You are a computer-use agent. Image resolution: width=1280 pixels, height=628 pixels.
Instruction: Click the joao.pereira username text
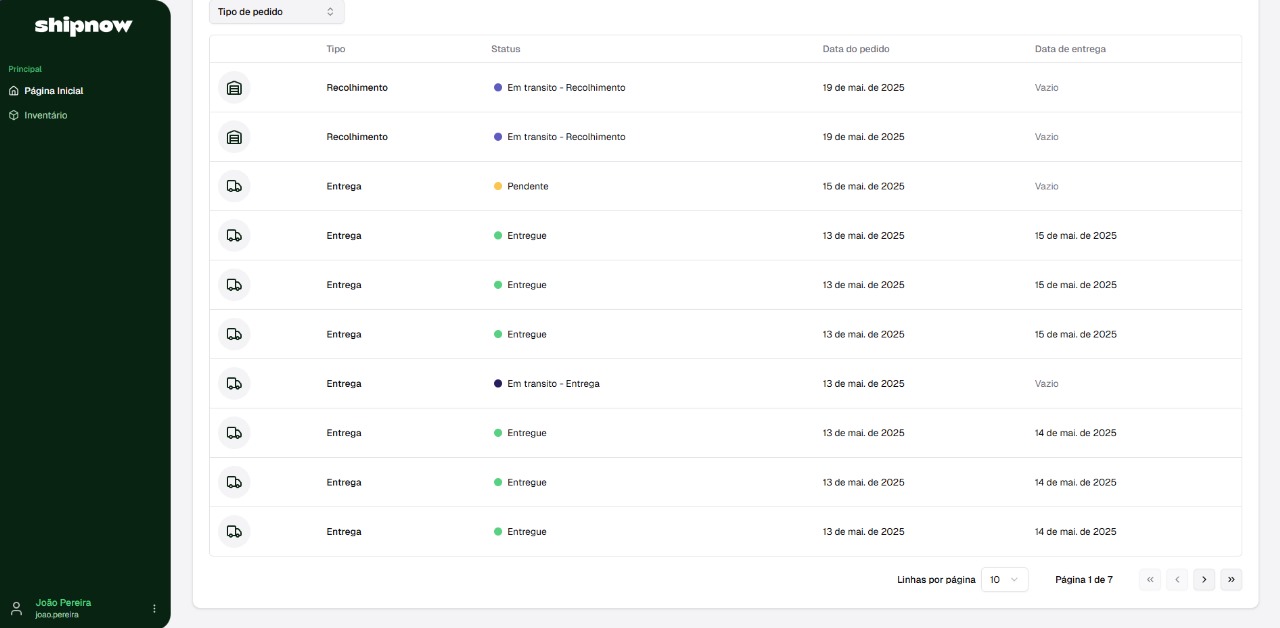point(57,615)
